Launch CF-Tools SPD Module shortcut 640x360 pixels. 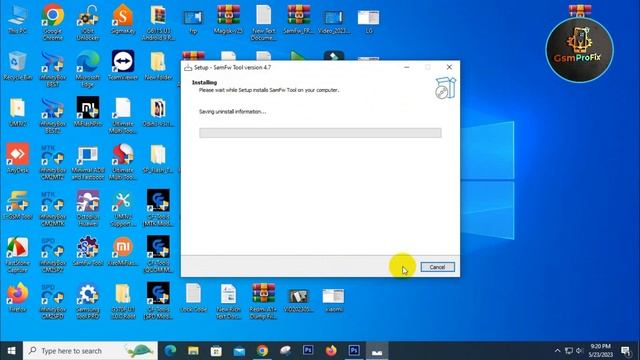click(x=158, y=301)
